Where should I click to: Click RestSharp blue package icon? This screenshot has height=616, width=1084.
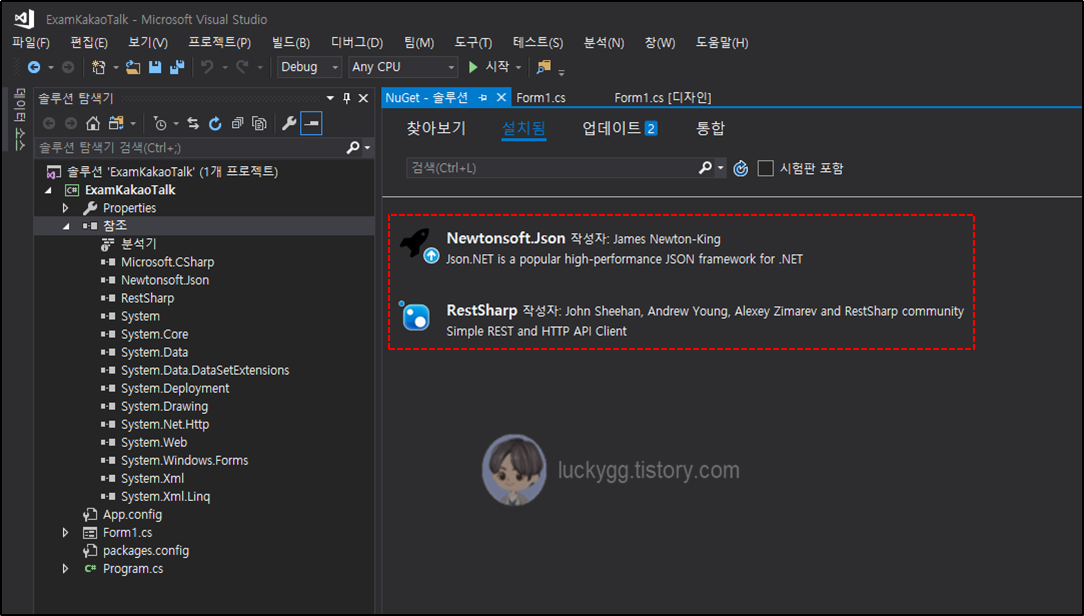(x=415, y=317)
